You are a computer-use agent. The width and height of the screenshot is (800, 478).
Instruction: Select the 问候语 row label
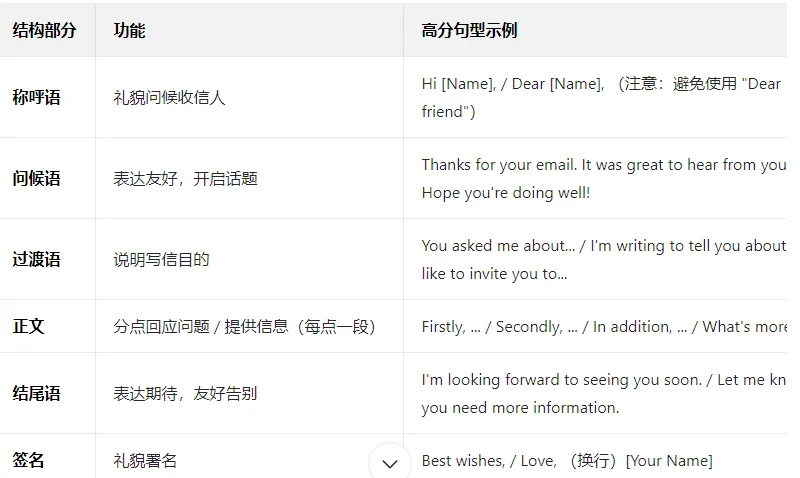click(x=36, y=178)
